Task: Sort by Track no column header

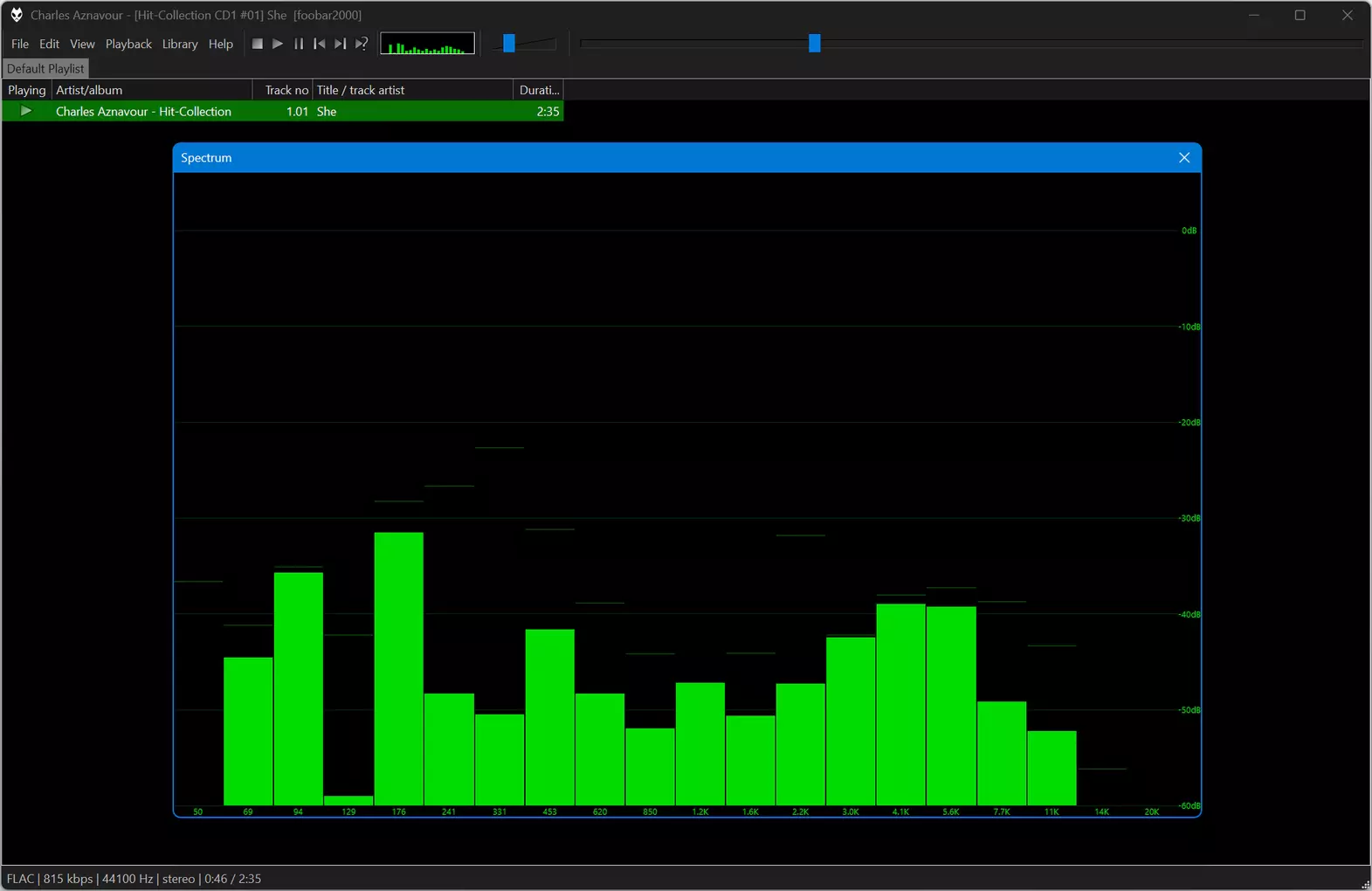Action: [283, 90]
